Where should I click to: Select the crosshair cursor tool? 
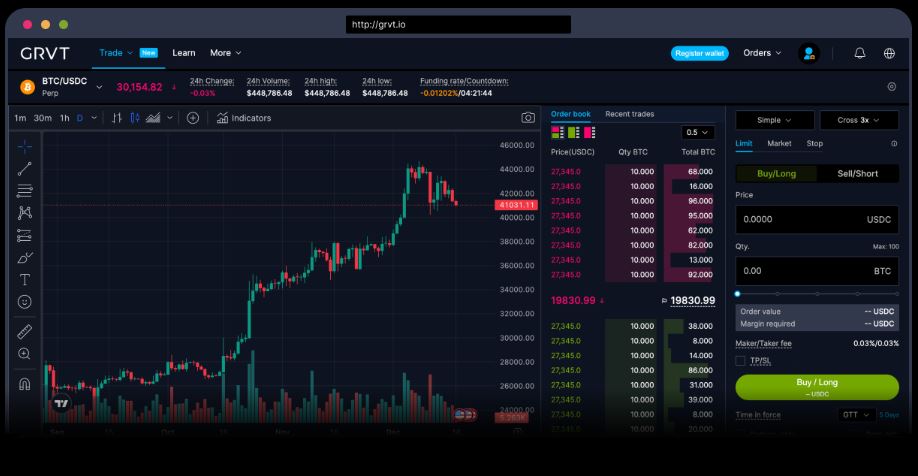coord(25,146)
